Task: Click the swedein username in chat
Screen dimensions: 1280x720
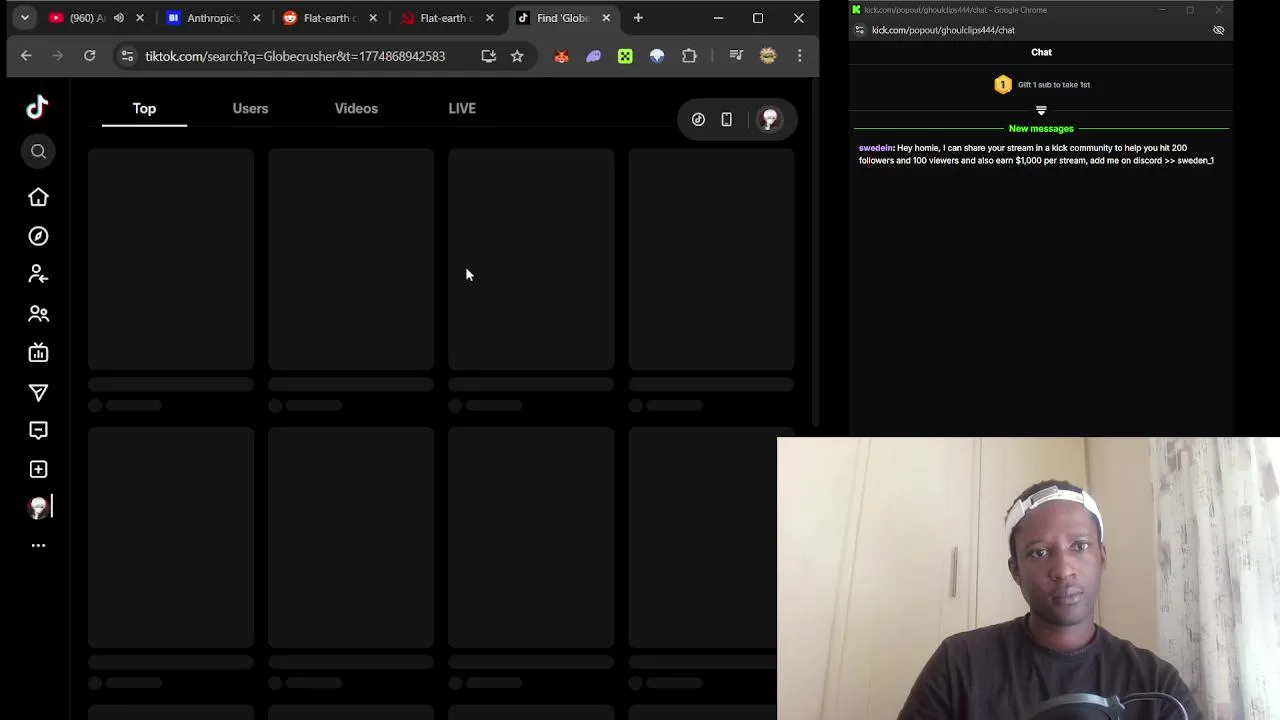Action: coord(876,148)
